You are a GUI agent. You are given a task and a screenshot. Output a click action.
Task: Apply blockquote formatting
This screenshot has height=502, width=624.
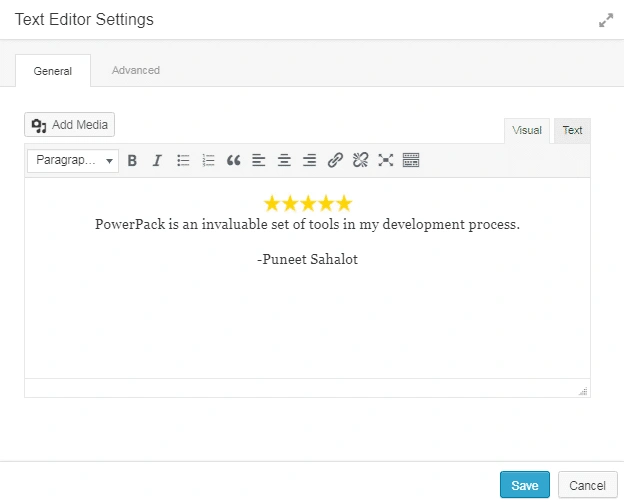click(x=234, y=160)
